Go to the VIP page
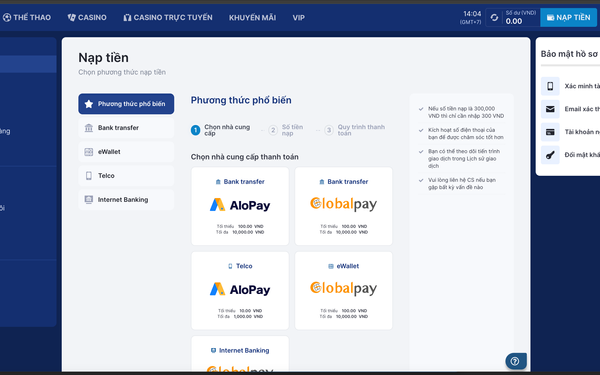The height and width of the screenshot is (375, 600). tap(298, 18)
